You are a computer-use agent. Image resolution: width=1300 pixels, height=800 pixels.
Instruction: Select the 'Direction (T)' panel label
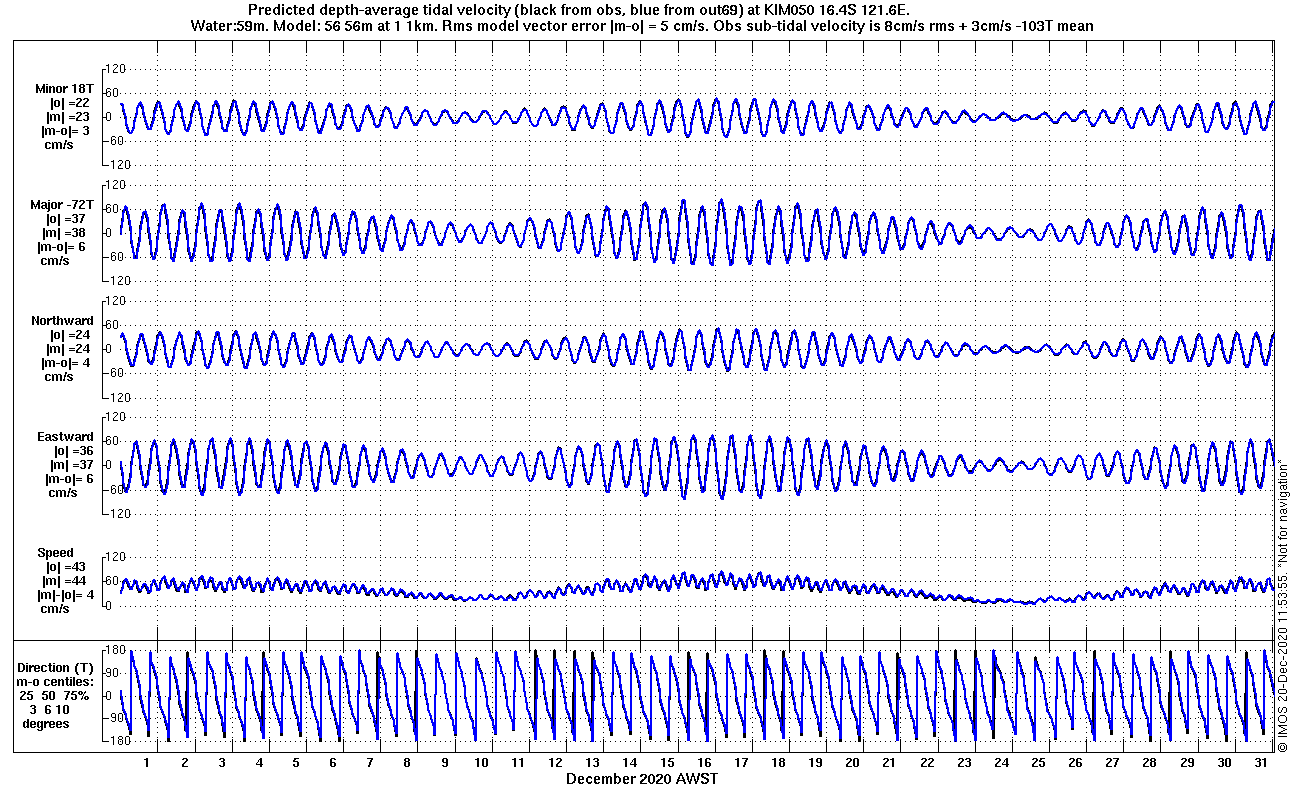tap(57, 667)
